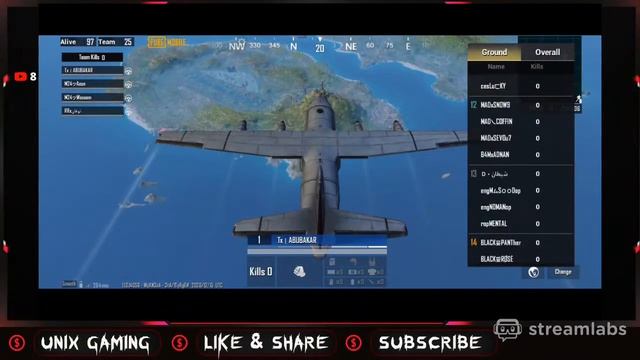Image resolution: width=640 pixels, height=360 pixels.
Task: Click the round icon beside the Change button
Action: pyautogui.click(x=533, y=272)
